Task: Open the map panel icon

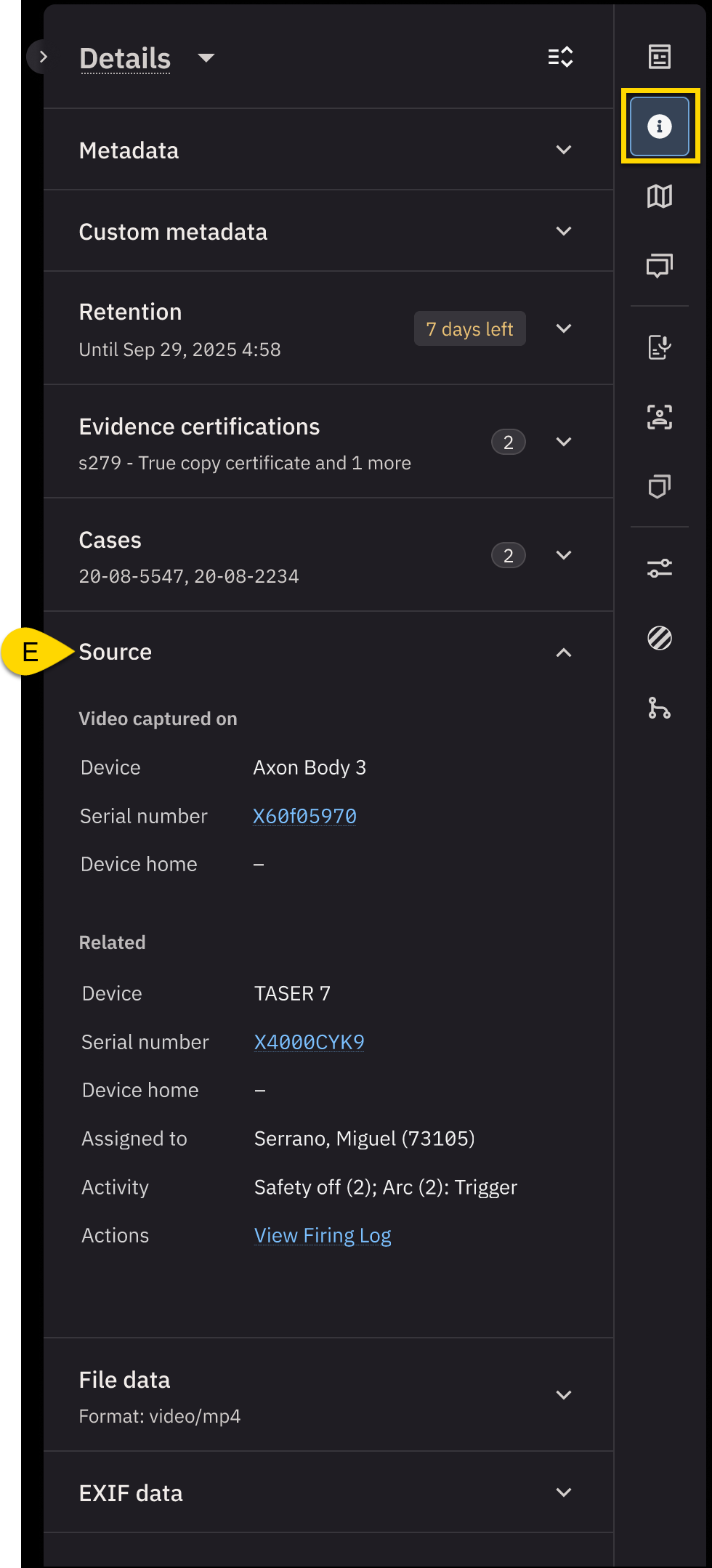Action: [659, 196]
